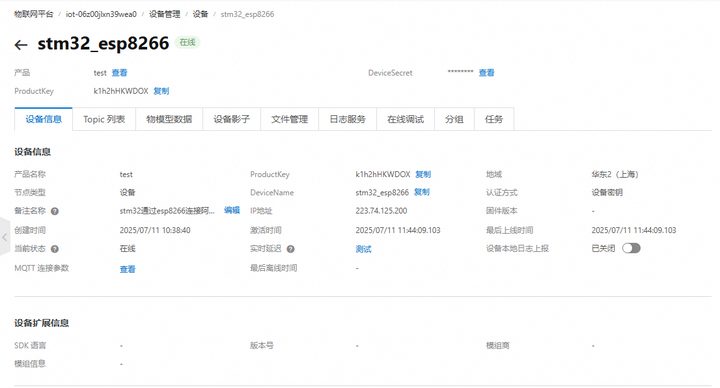This screenshot has width=720, height=388.
Task: Click help icon next to 备注名称
Action: [55, 211]
